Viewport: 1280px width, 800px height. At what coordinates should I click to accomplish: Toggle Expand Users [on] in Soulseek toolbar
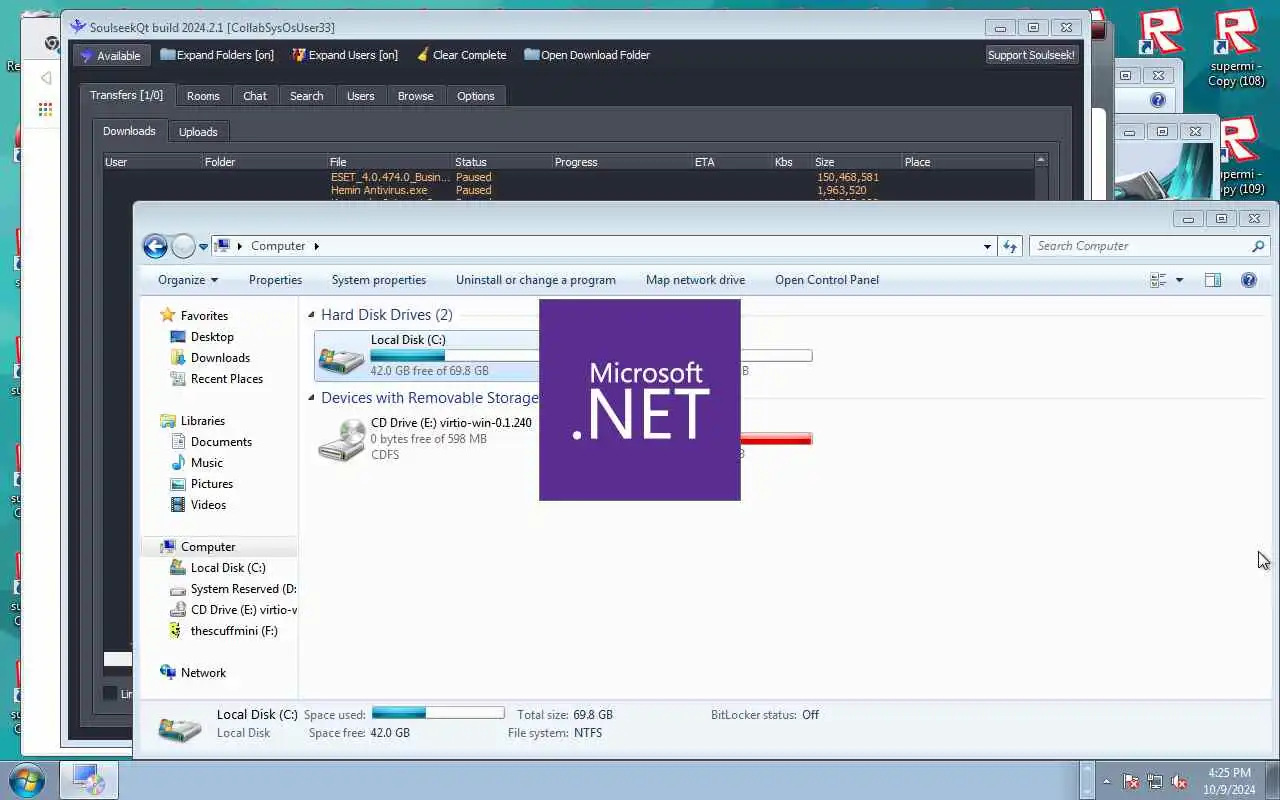[x=345, y=55]
